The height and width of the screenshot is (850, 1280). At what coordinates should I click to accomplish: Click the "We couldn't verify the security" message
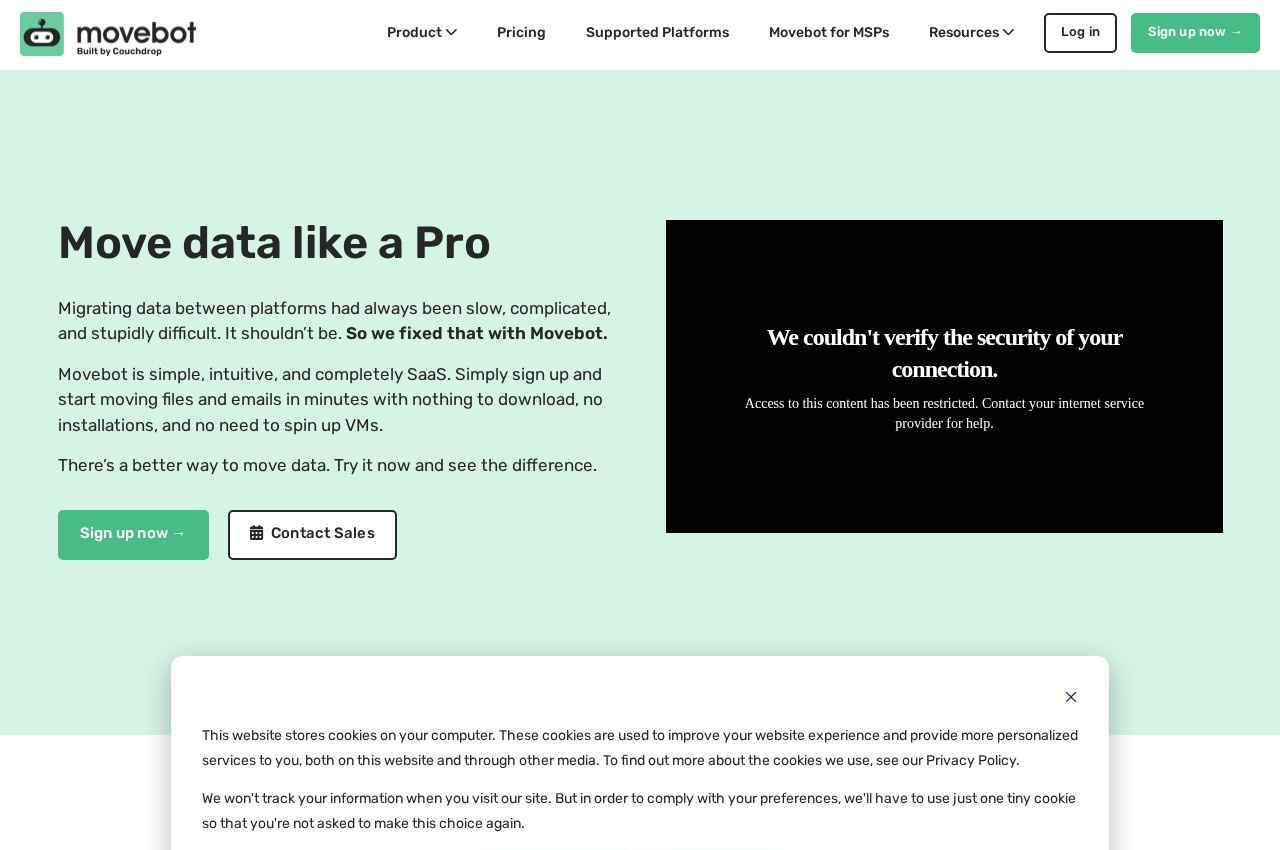coord(944,353)
